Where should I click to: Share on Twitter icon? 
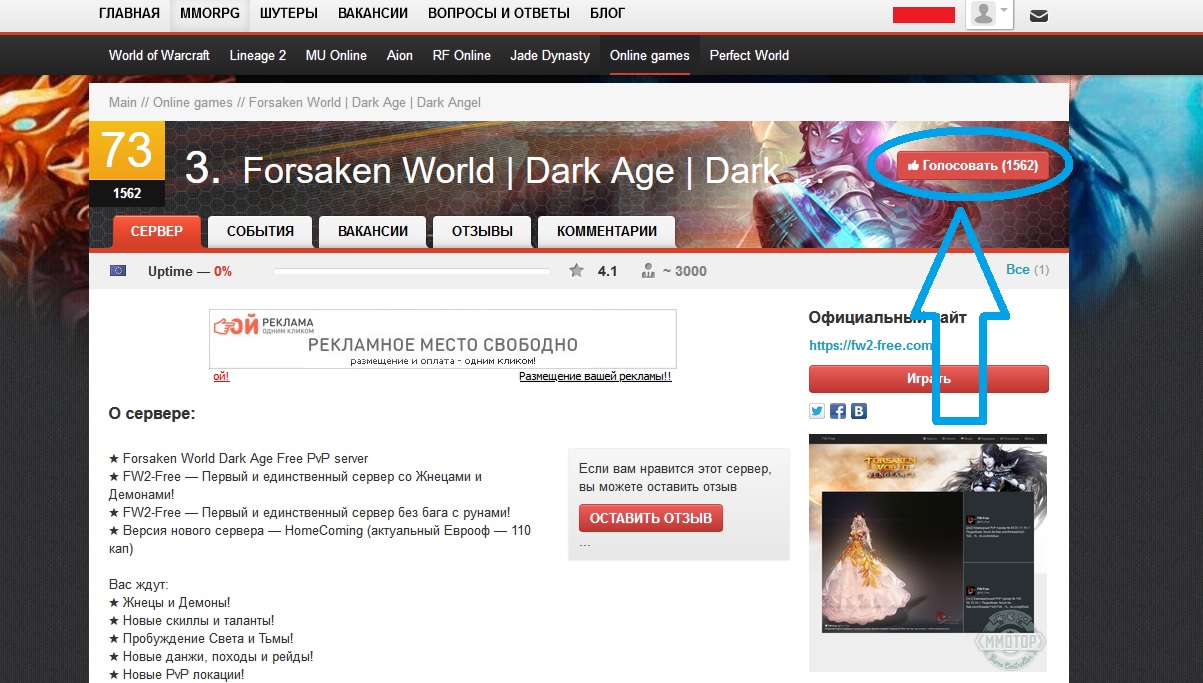click(817, 411)
